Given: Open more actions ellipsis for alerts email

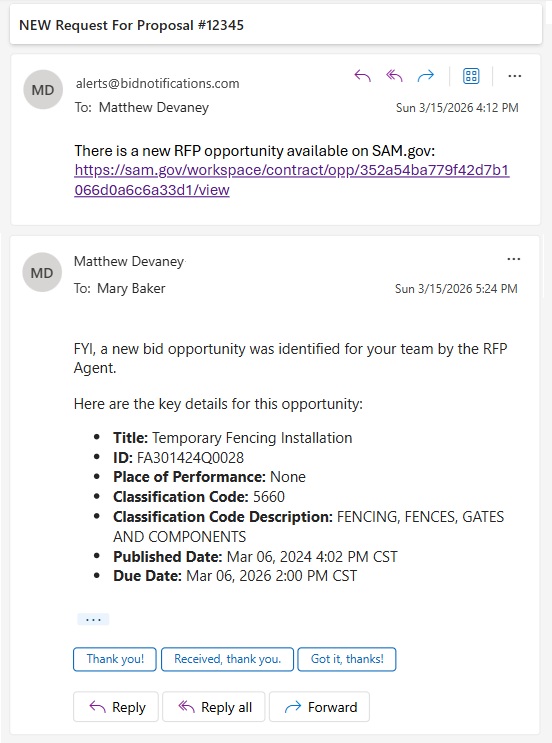Looking at the screenshot, I should coord(515,76).
